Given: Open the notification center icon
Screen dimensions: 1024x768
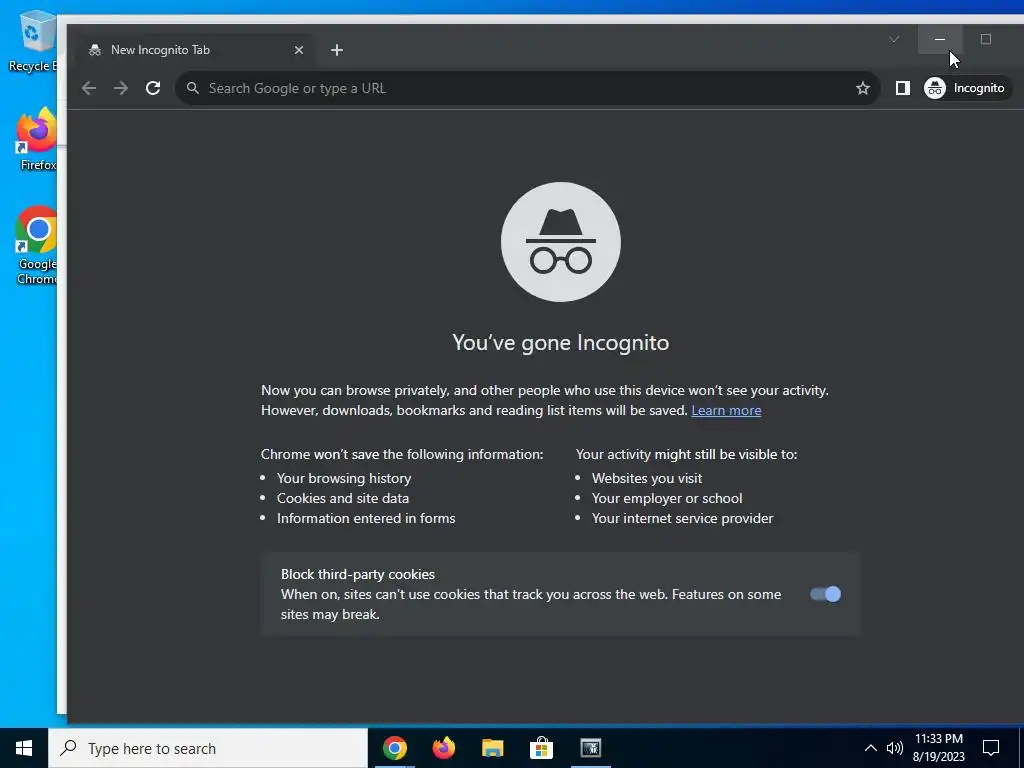Looking at the screenshot, I should 991,748.
